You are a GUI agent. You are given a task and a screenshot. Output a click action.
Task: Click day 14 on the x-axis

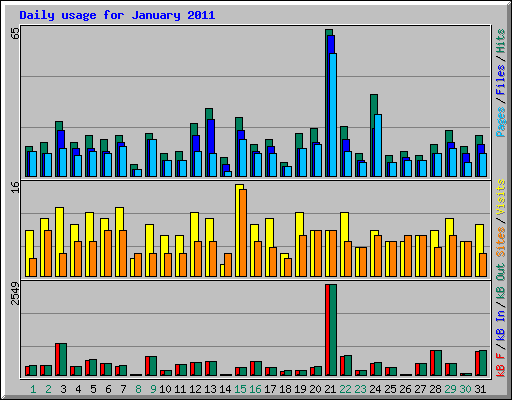[225, 389]
